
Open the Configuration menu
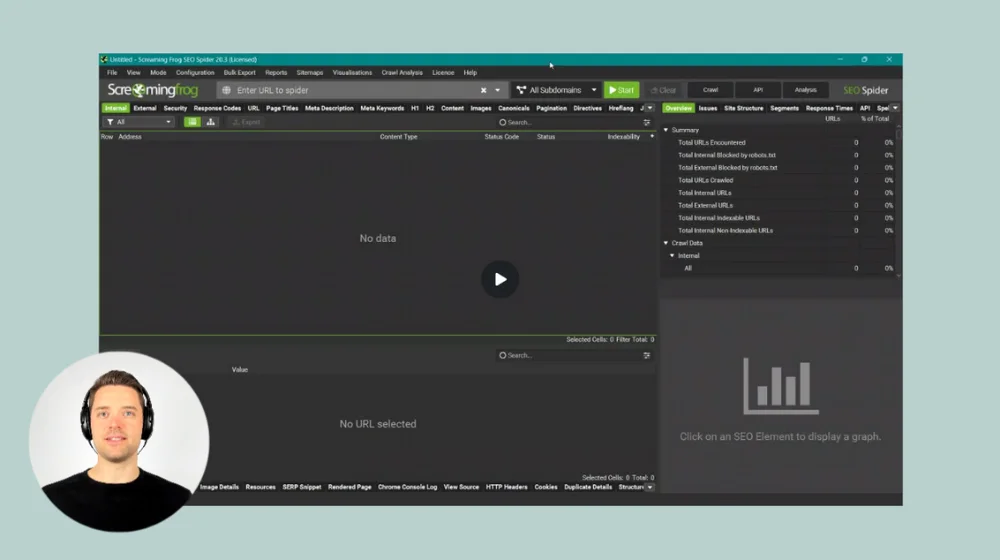[x=195, y=73]
